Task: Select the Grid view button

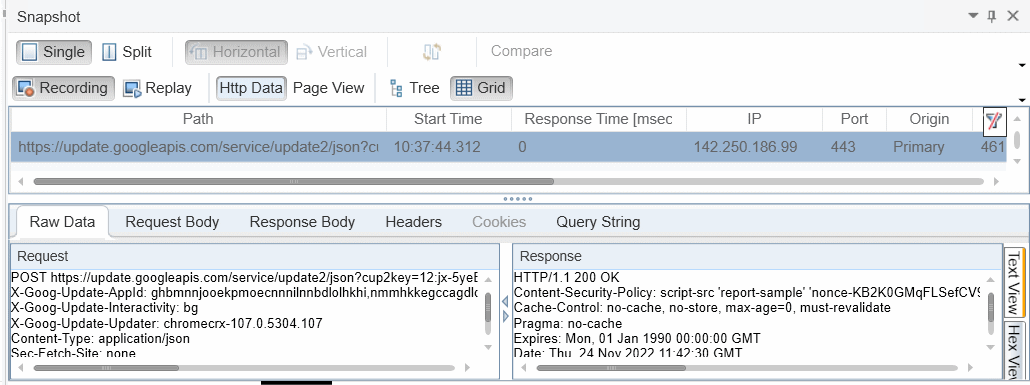Action: 481,88
